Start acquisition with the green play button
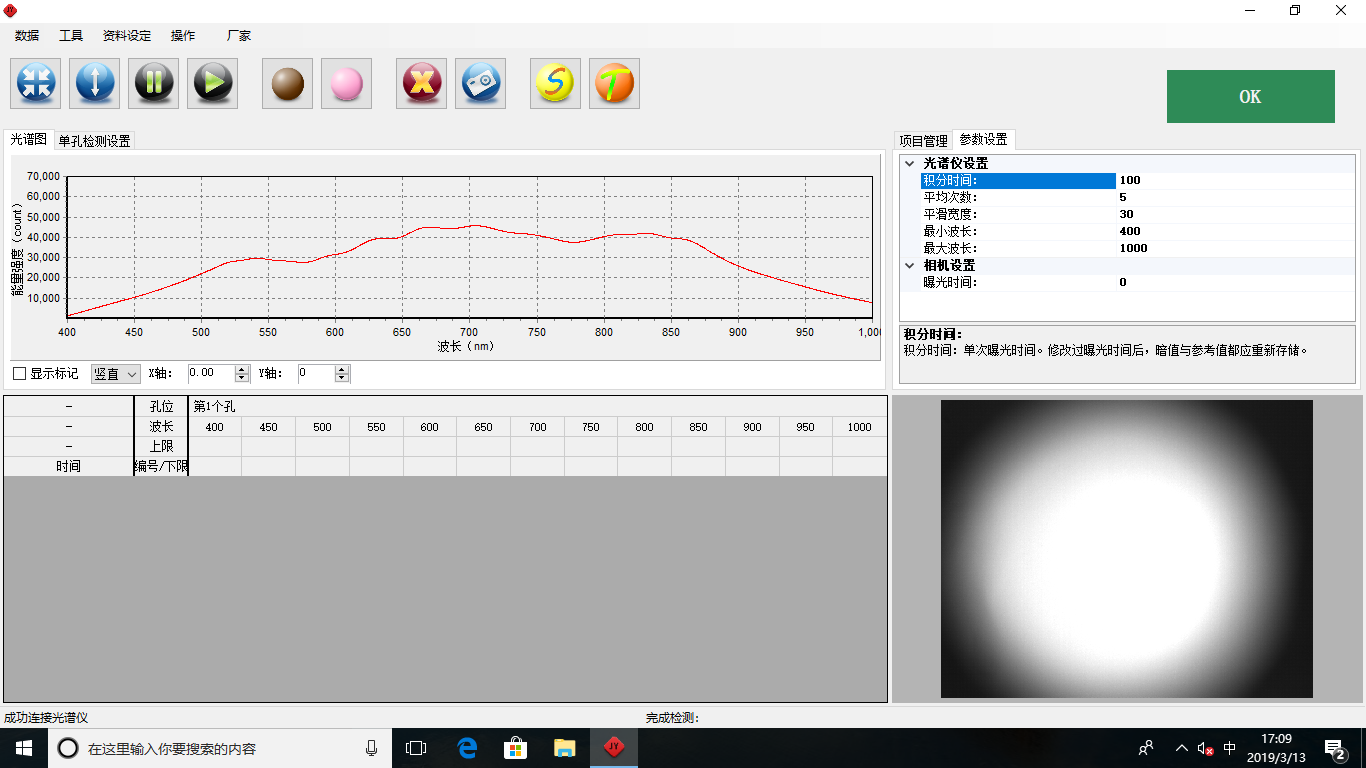Screen dimensions: 1366x768 212,83
